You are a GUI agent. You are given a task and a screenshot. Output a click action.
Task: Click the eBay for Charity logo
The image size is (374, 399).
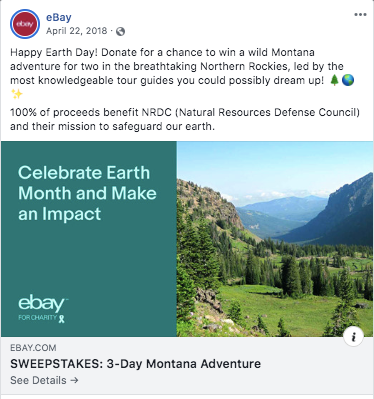[x=43, y=308]
